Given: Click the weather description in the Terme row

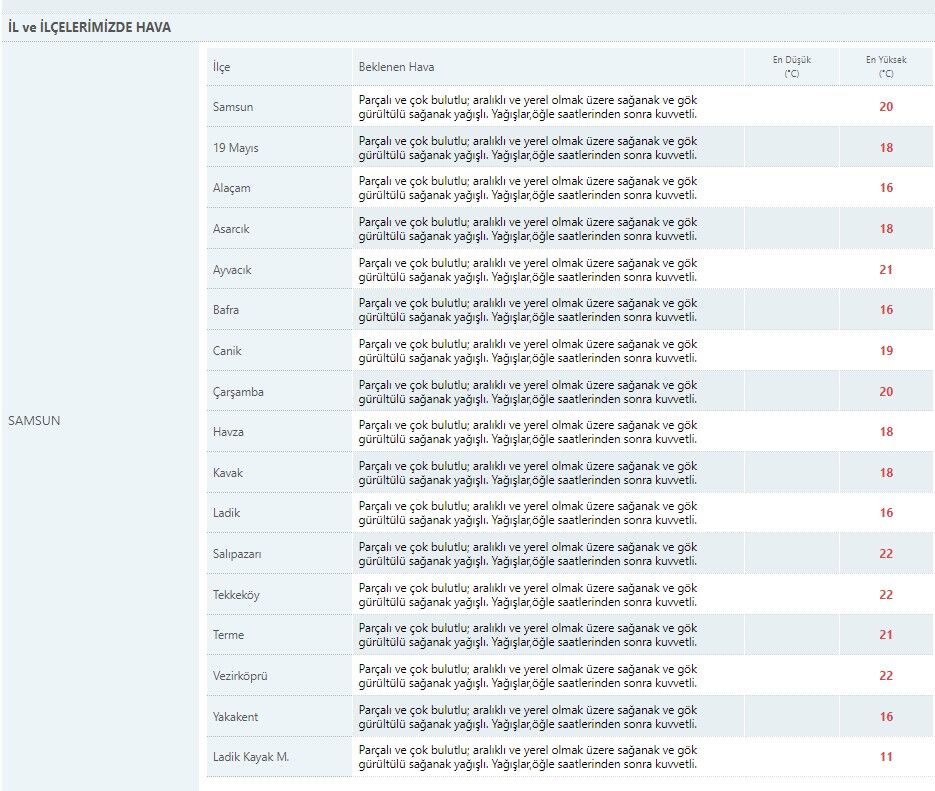Looking at the screenshot, I should tap(528, 635).
